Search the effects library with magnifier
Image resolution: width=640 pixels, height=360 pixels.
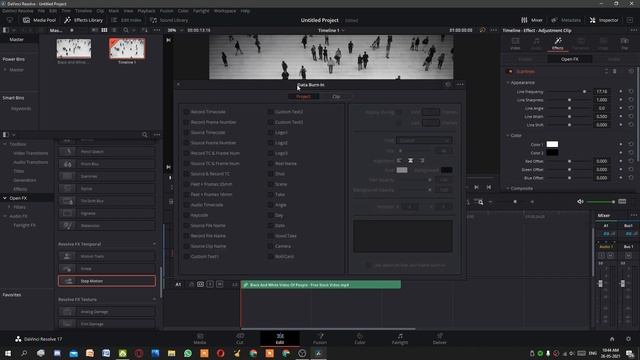click(x=144, y=134)
